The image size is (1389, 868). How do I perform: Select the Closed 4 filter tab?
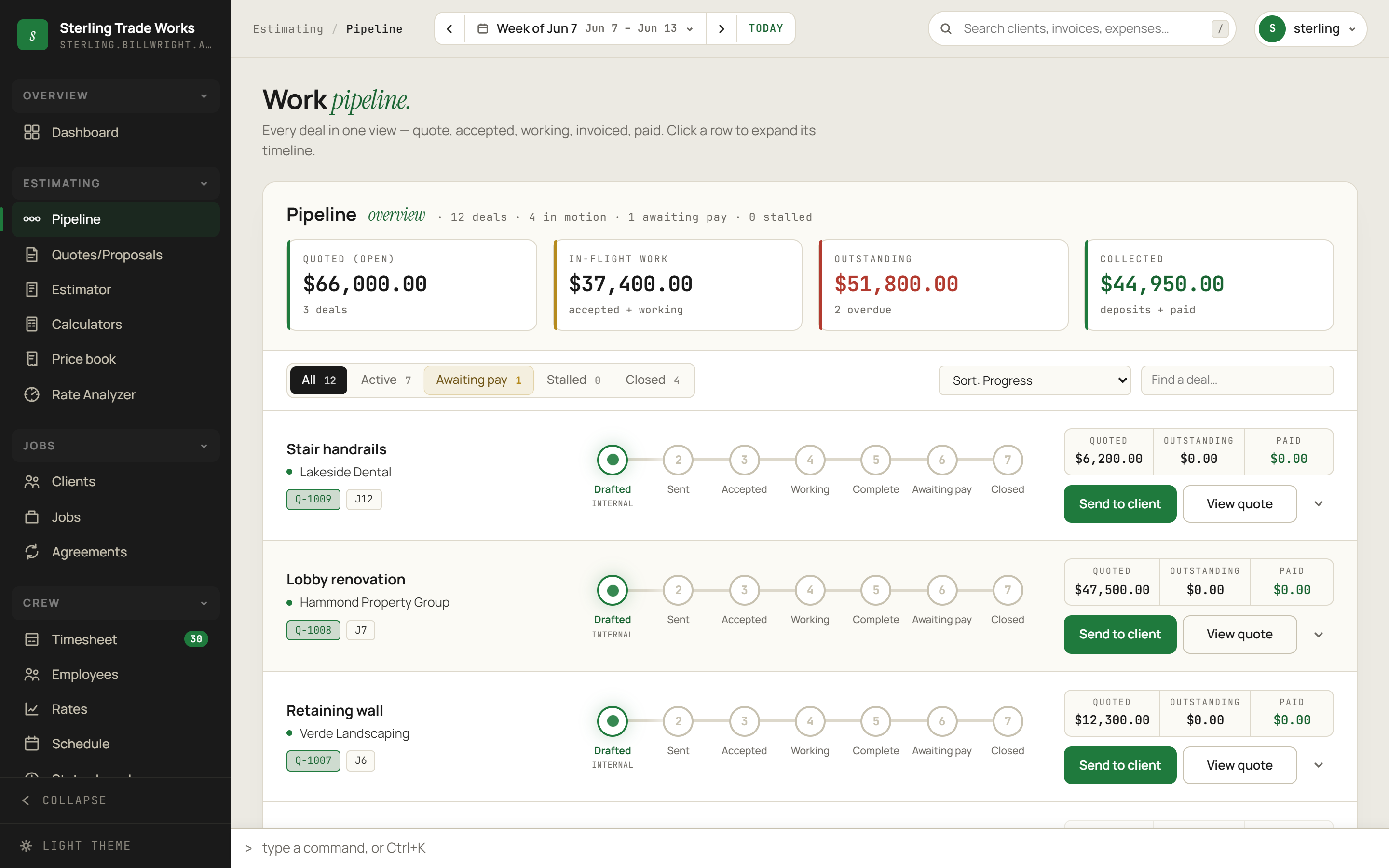coord(653,380)
